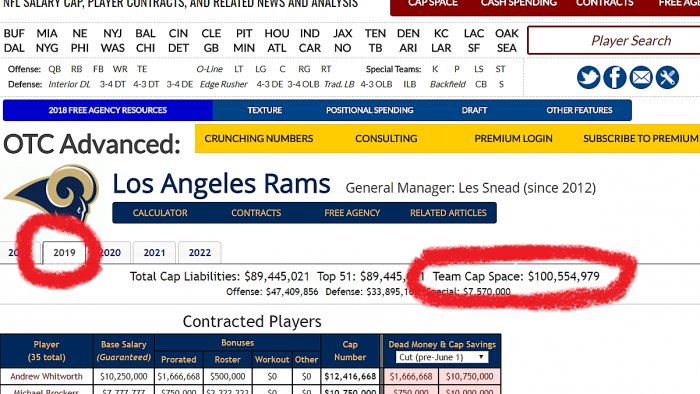Viewport: 700px width, 394px height.
Task: Select the 2019 year tab
Action: [64, 253]
